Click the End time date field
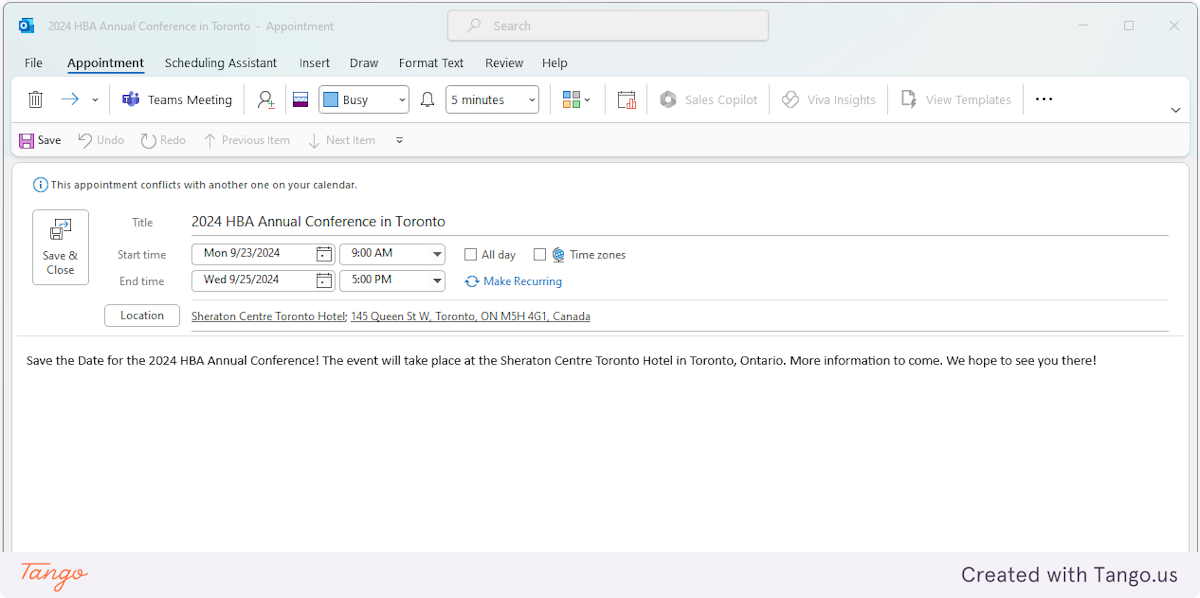The width and height of the screenshot is (1200, 598). [255, 281]
